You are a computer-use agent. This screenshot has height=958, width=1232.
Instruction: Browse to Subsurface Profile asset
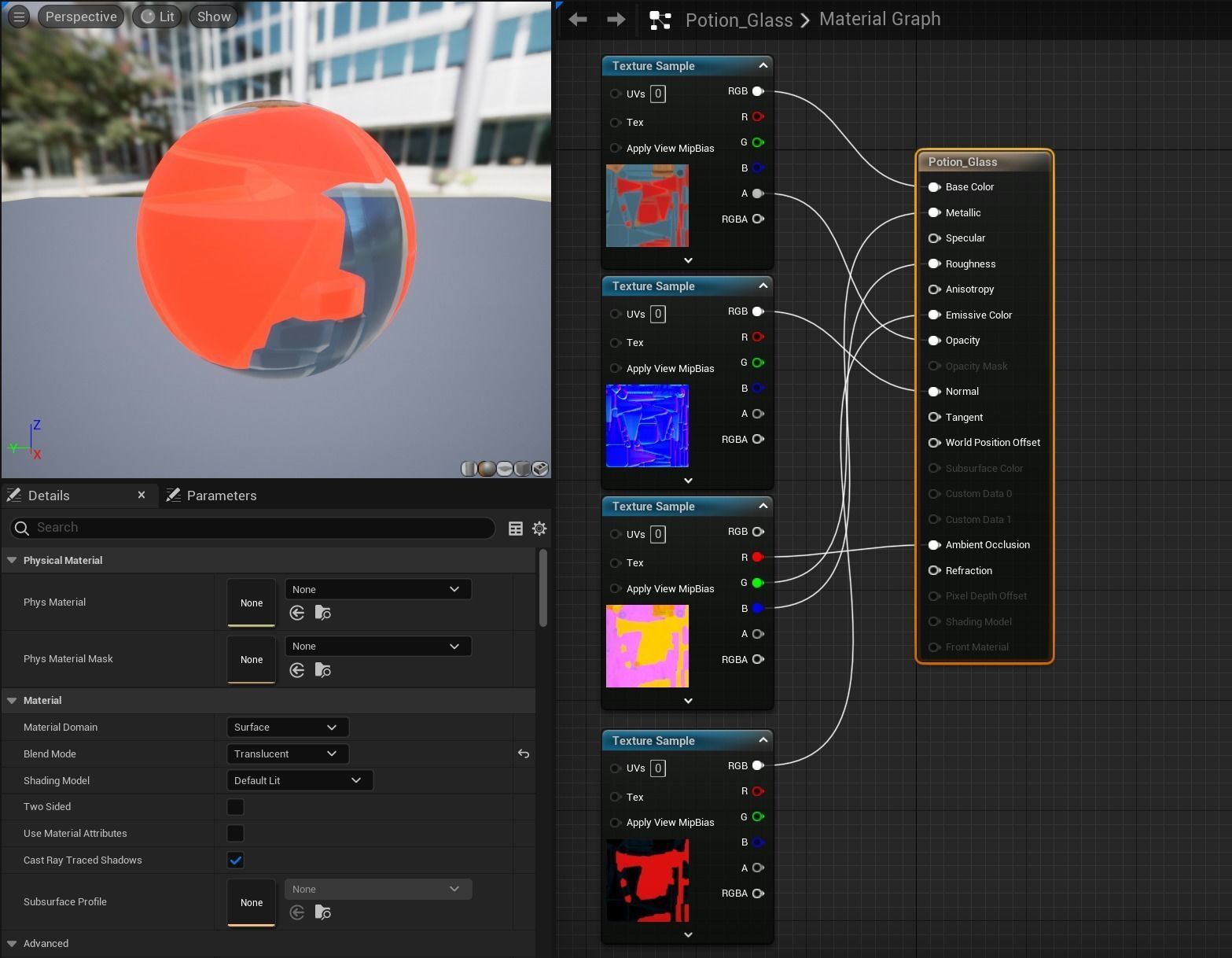click(322, 912)
